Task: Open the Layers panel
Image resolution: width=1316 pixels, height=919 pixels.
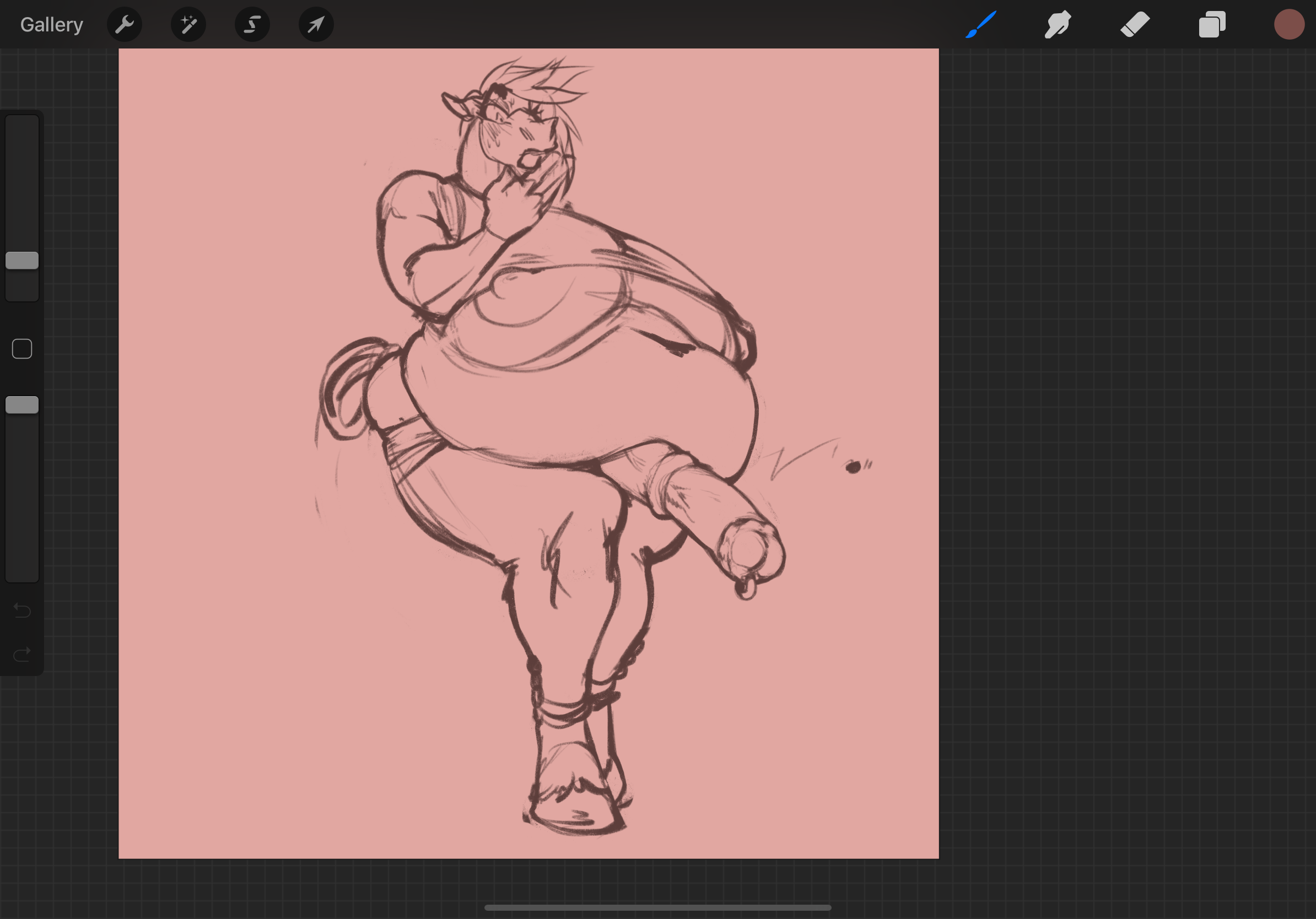Action: tap(1212, 25)
